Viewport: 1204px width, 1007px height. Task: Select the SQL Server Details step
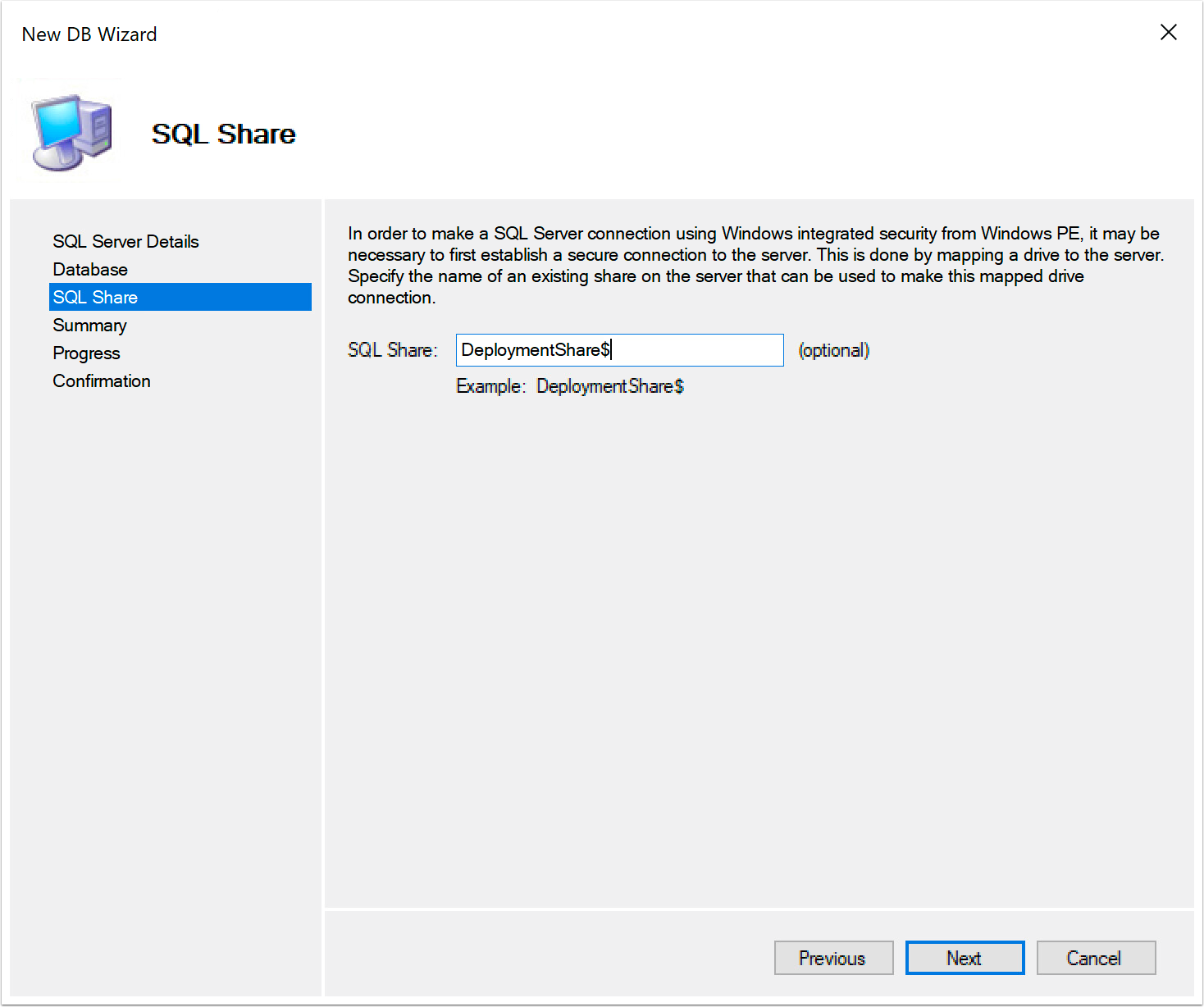(125, 241)
